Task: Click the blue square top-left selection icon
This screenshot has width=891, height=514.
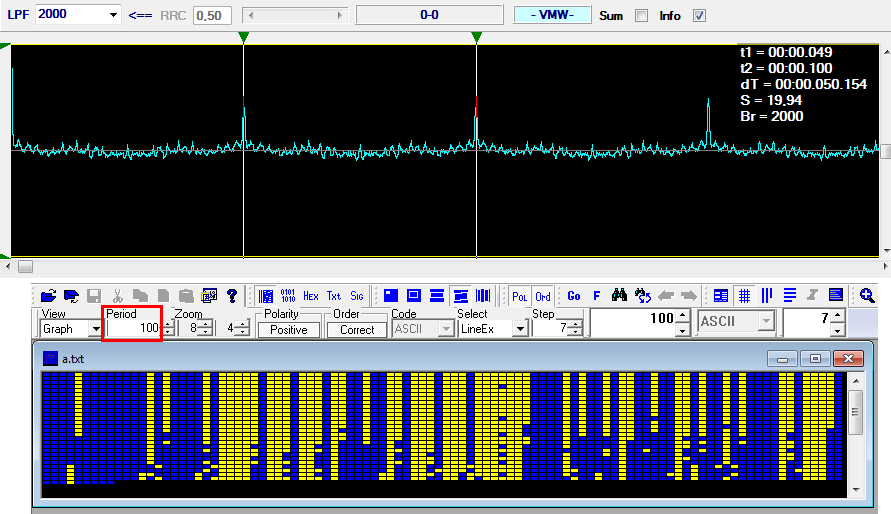Action: 391,296
